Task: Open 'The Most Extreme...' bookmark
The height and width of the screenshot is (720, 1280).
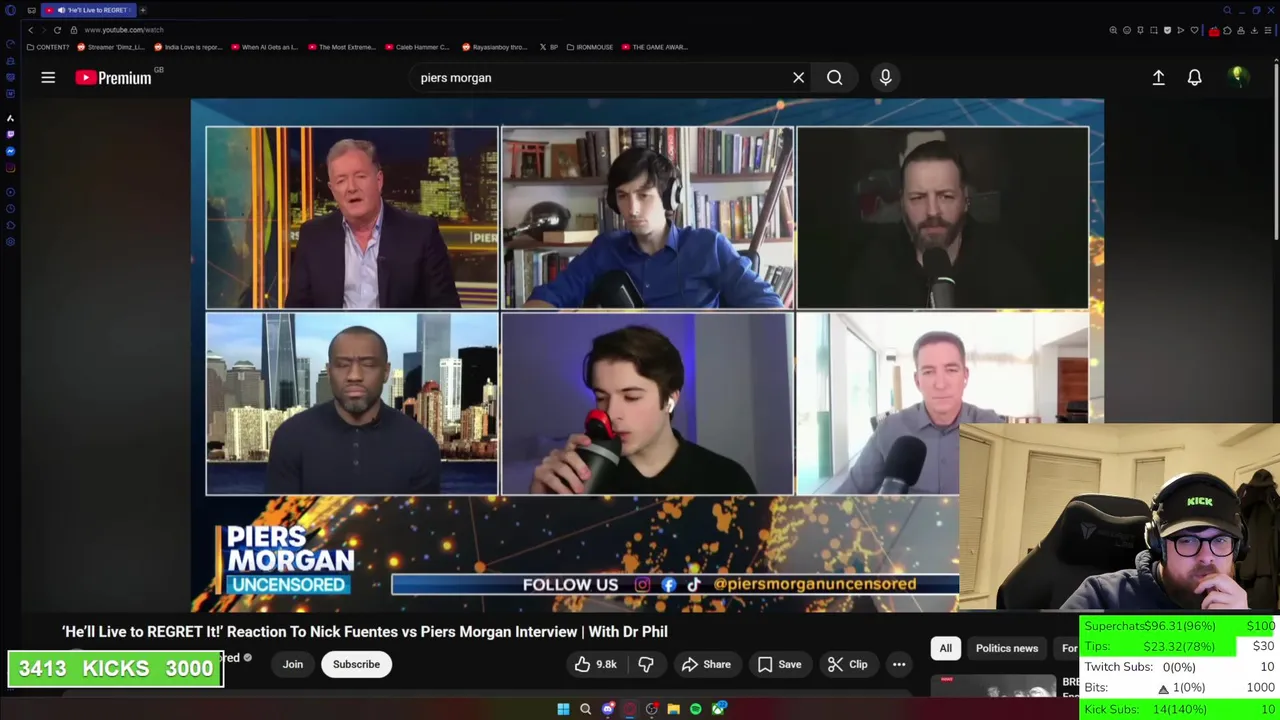Action: 342,47
